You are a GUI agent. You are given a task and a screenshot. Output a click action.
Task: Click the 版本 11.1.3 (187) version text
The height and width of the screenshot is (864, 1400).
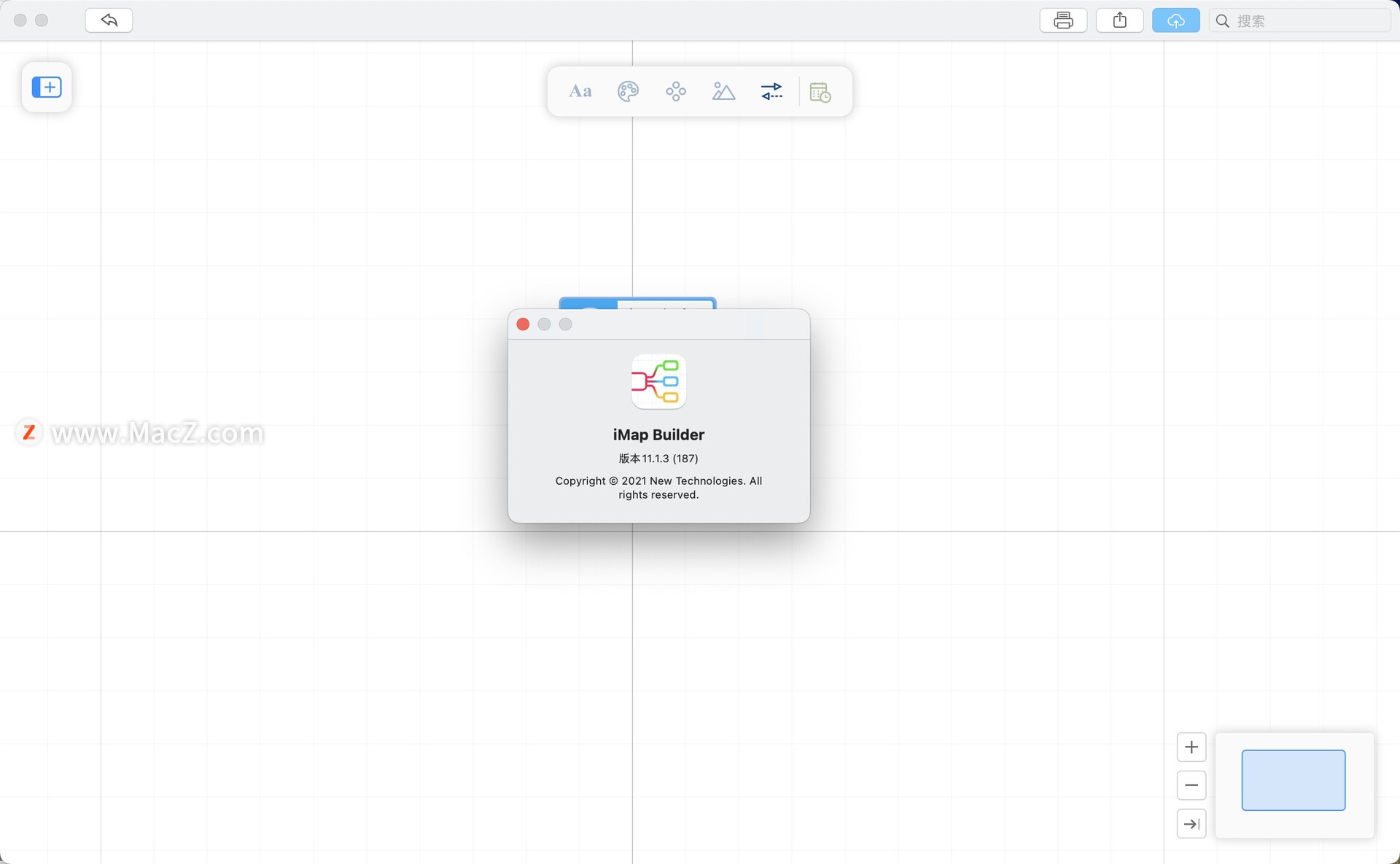pyautogui.click(x=658, y=459)
